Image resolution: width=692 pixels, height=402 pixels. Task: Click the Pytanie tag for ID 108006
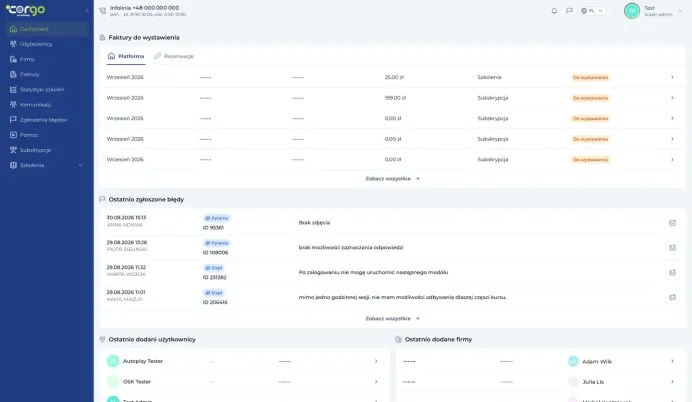coord(217,243)
